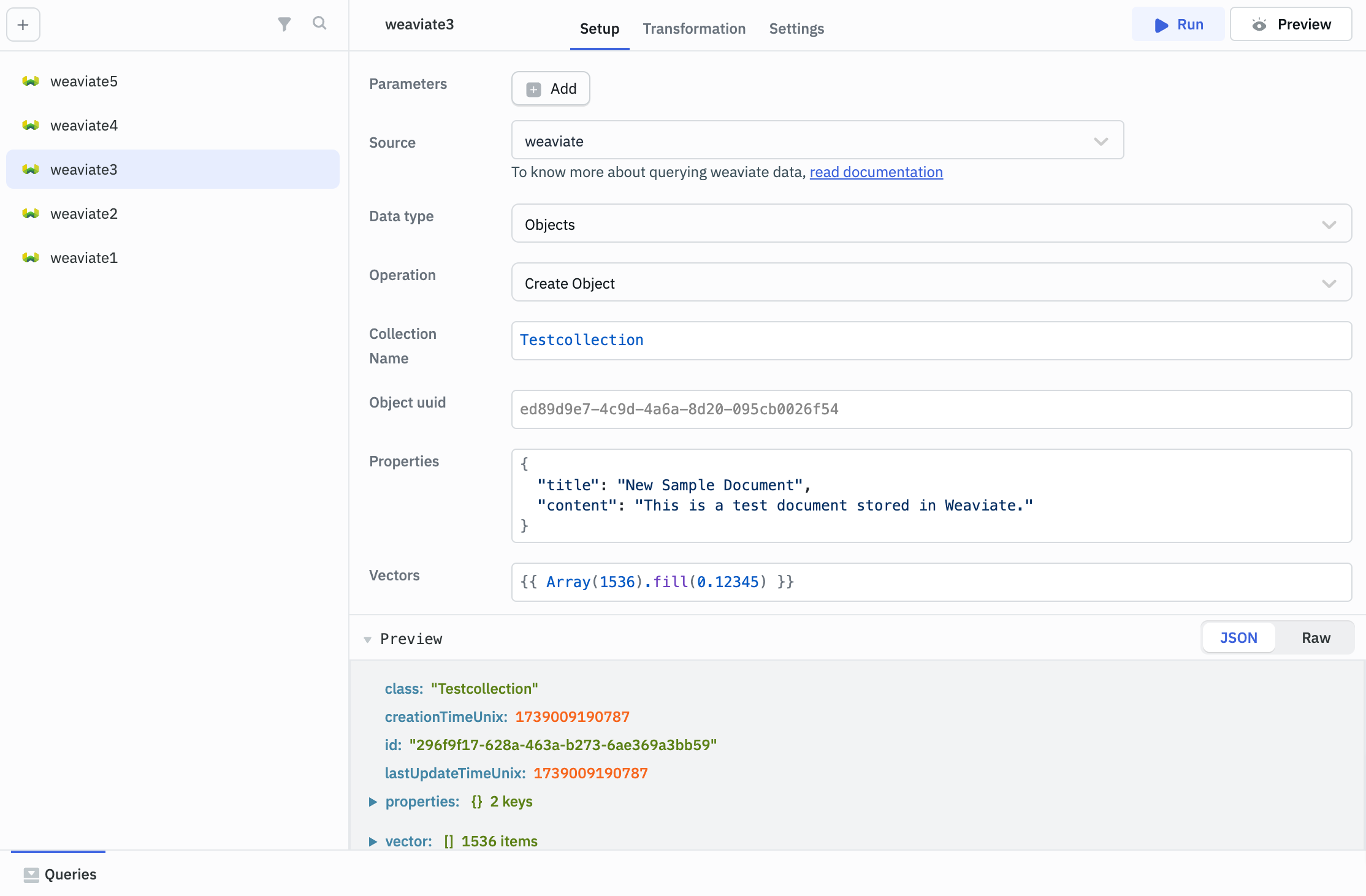Click the Preview eye icon

tap(1259, 24)
